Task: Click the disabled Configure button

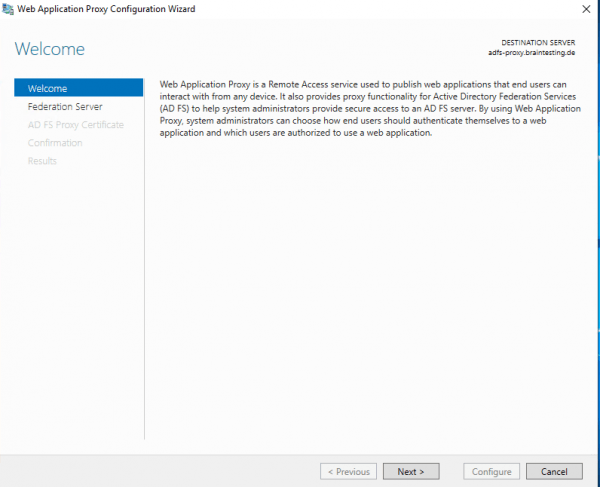Action: click(491, 471)
